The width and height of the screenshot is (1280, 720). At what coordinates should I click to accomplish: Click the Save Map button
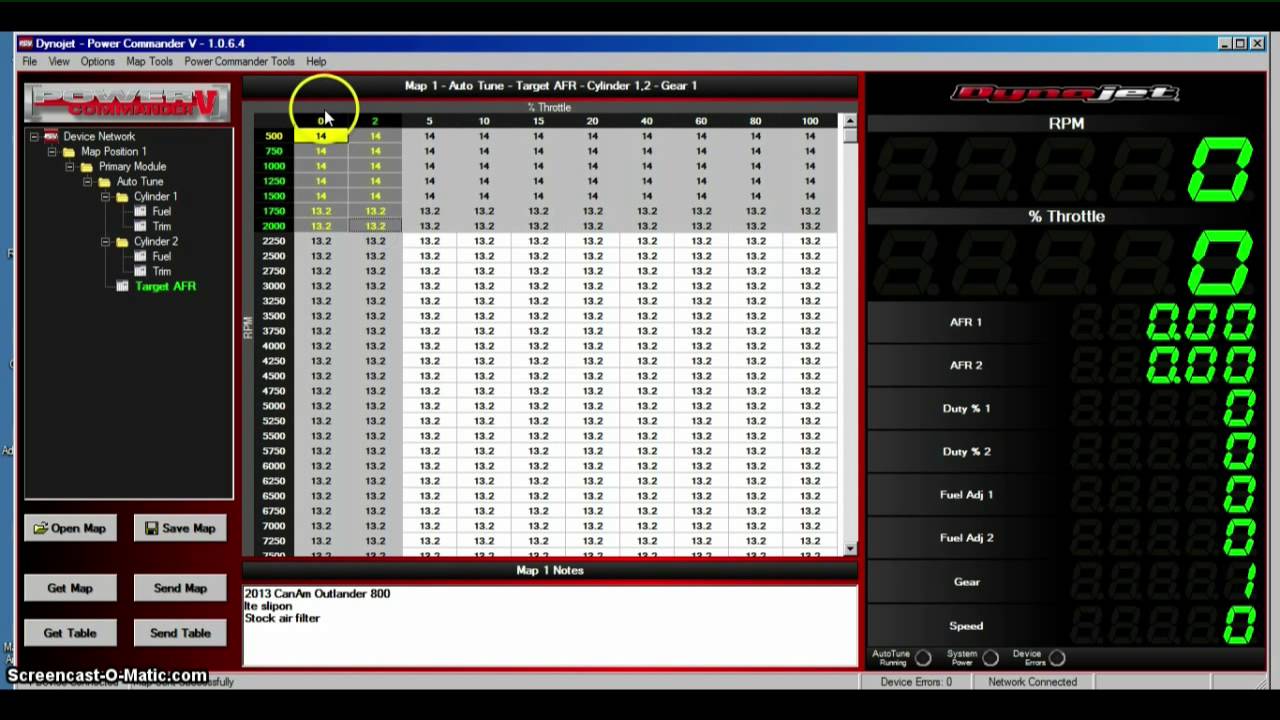point(180,528)
